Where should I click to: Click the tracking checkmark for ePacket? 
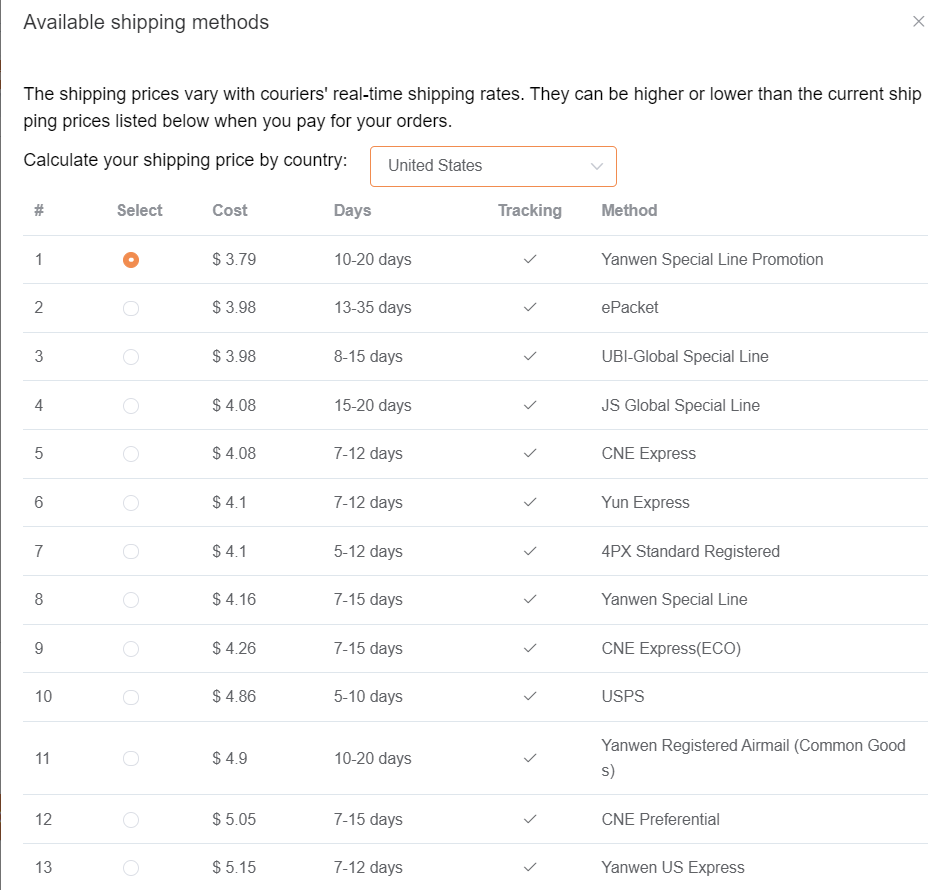[x=530, y=307]
